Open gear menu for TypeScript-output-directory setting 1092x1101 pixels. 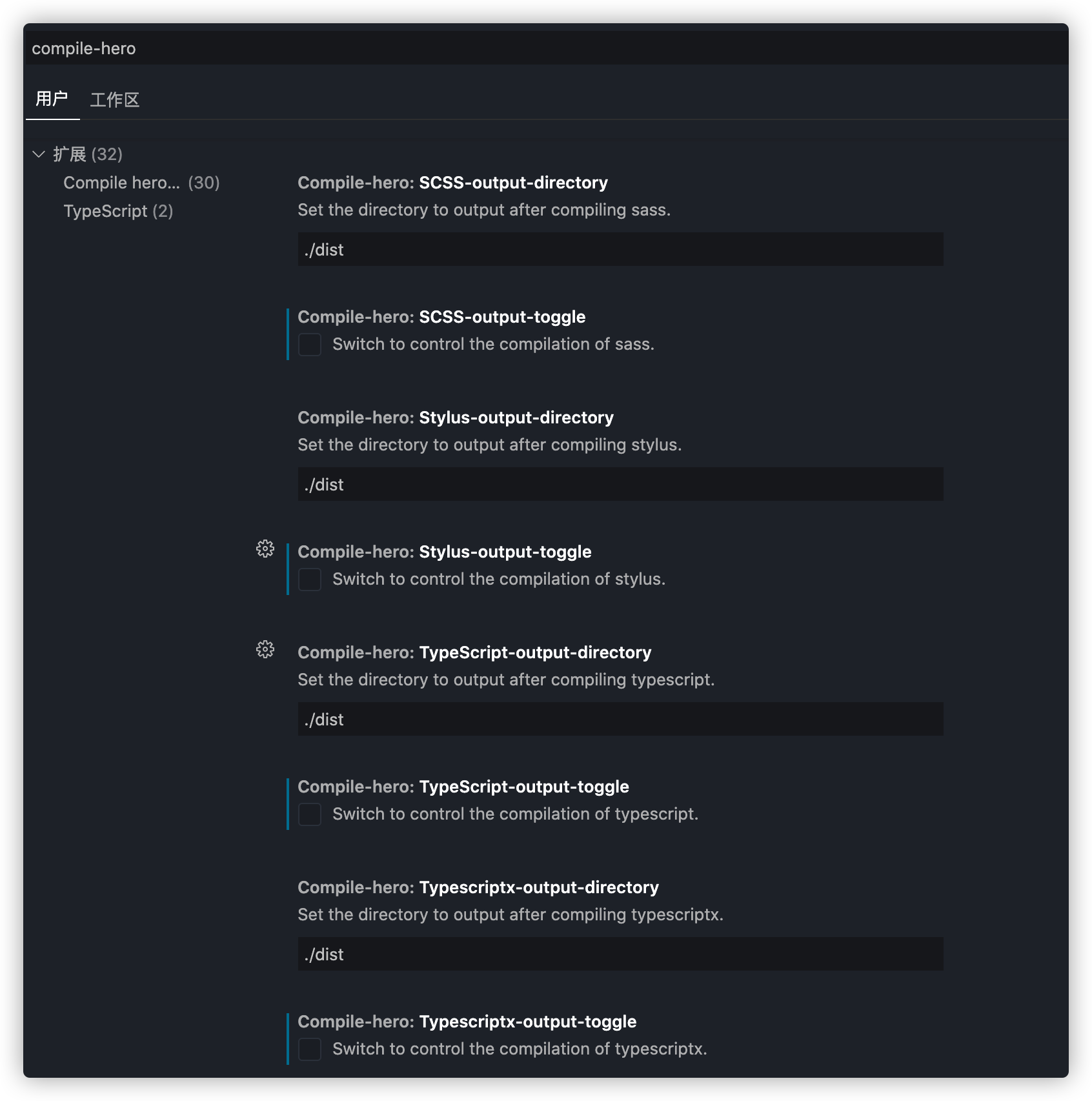click(x=265, y=649)
